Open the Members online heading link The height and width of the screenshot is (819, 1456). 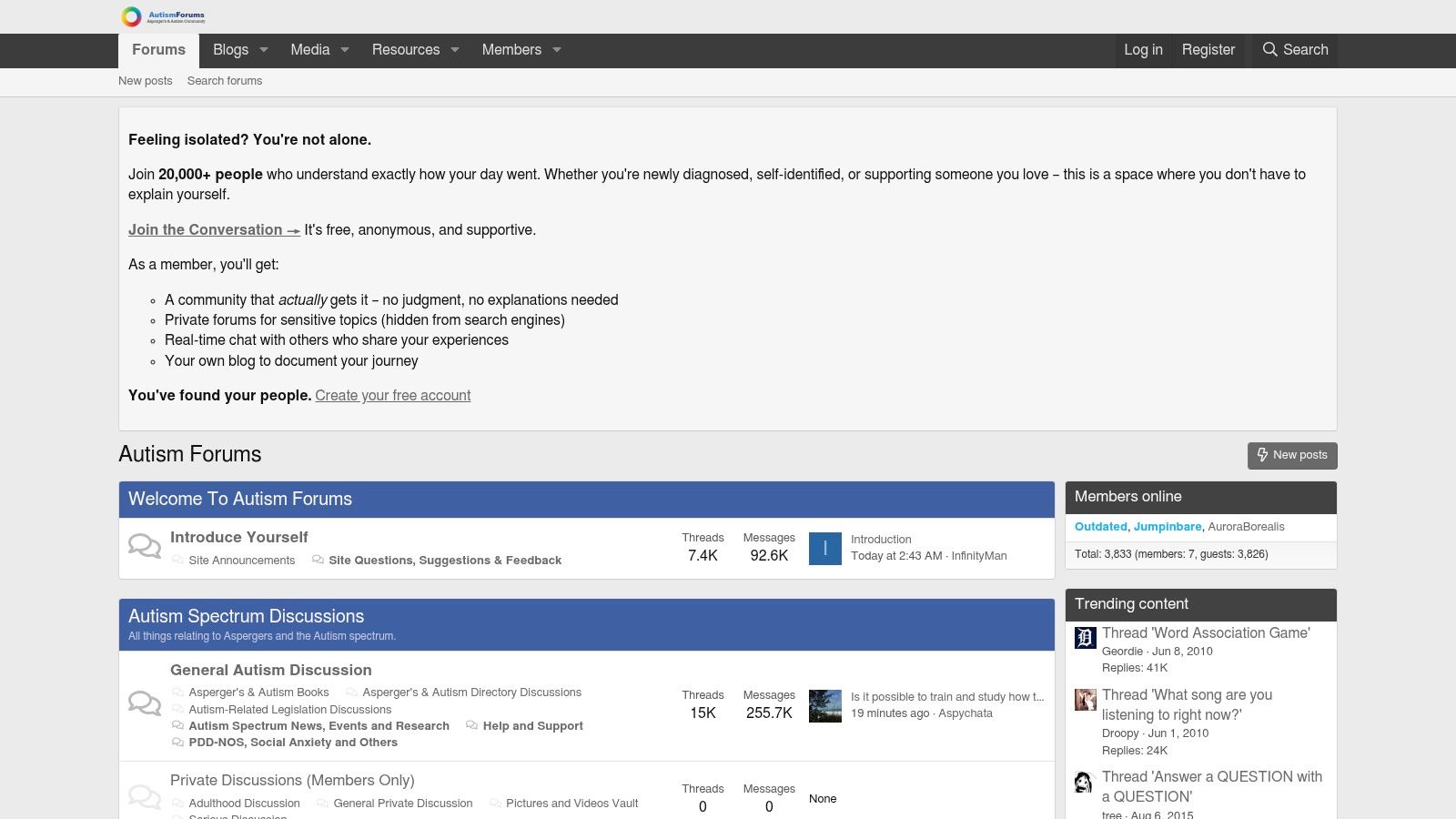pyautogui.click(x=1128, y=497)
